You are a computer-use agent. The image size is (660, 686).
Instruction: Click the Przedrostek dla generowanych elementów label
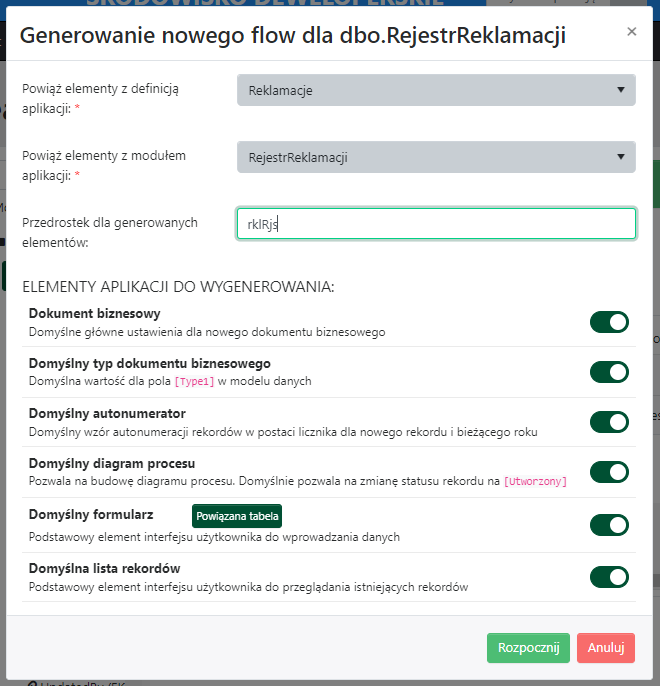(110, 232)
